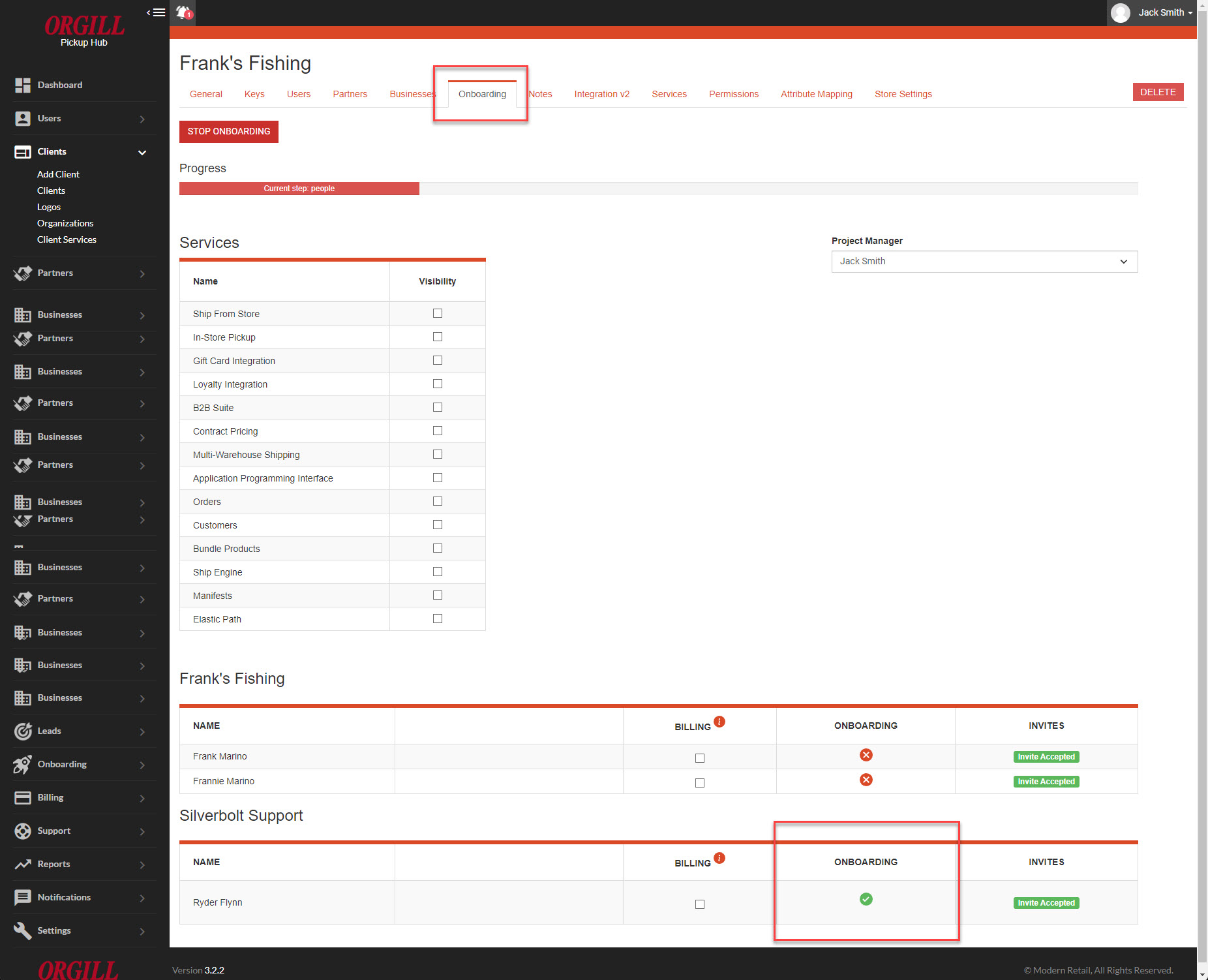Screen dimensions: 1208x980
Task: Open Logos link in sidebar
Action: tap(49, 207)
